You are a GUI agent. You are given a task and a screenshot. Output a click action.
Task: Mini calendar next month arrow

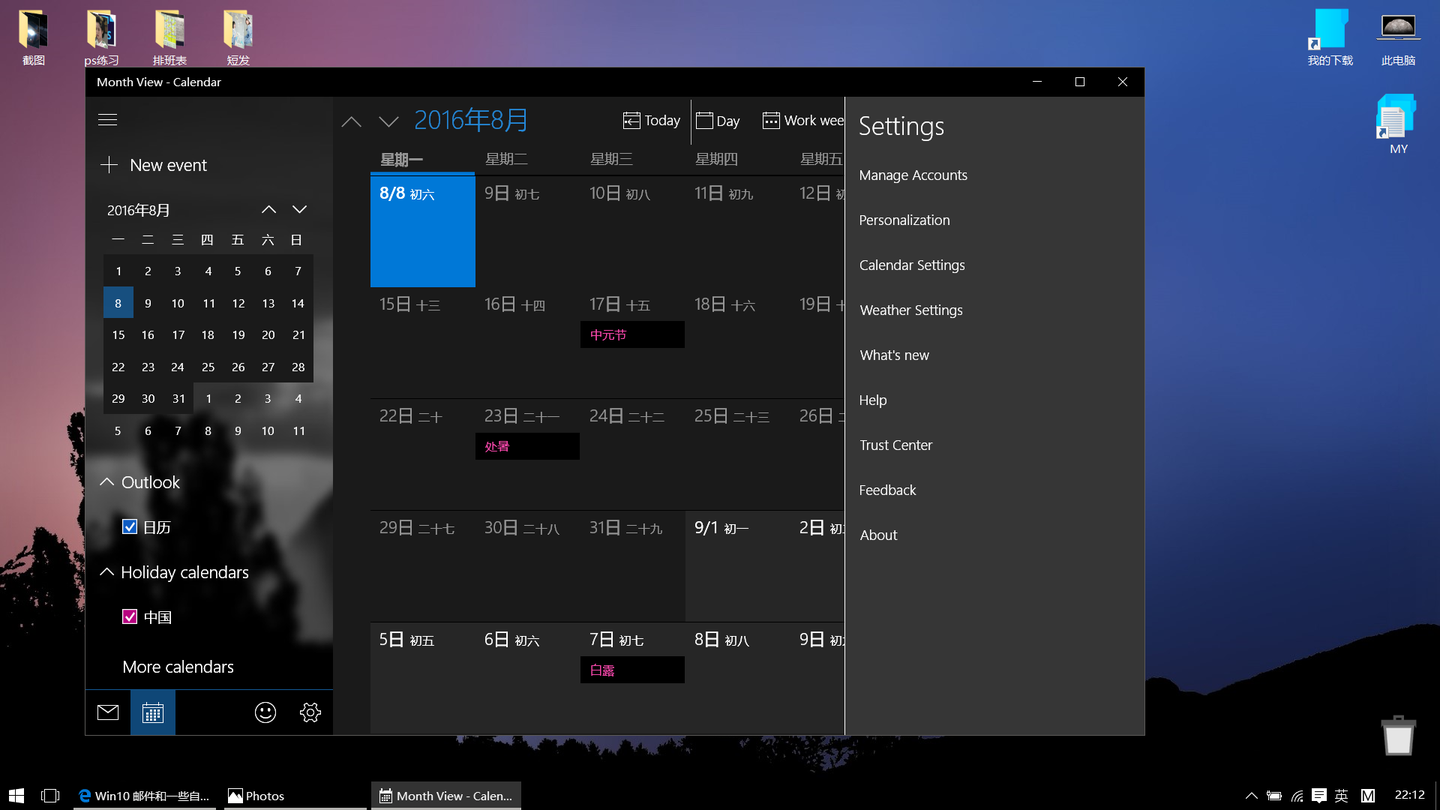(299, 209)
